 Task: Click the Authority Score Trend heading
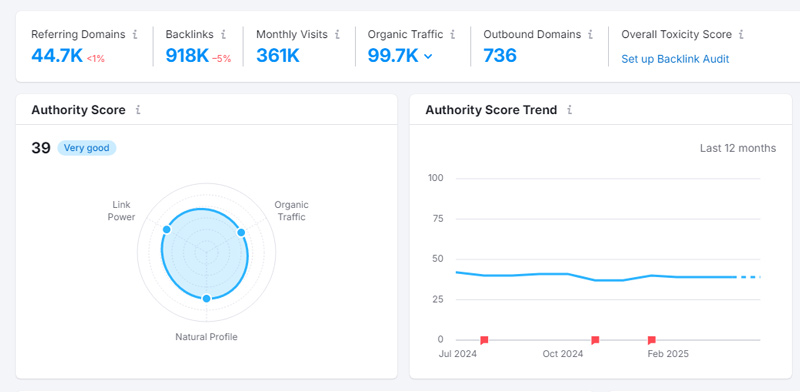491,110
